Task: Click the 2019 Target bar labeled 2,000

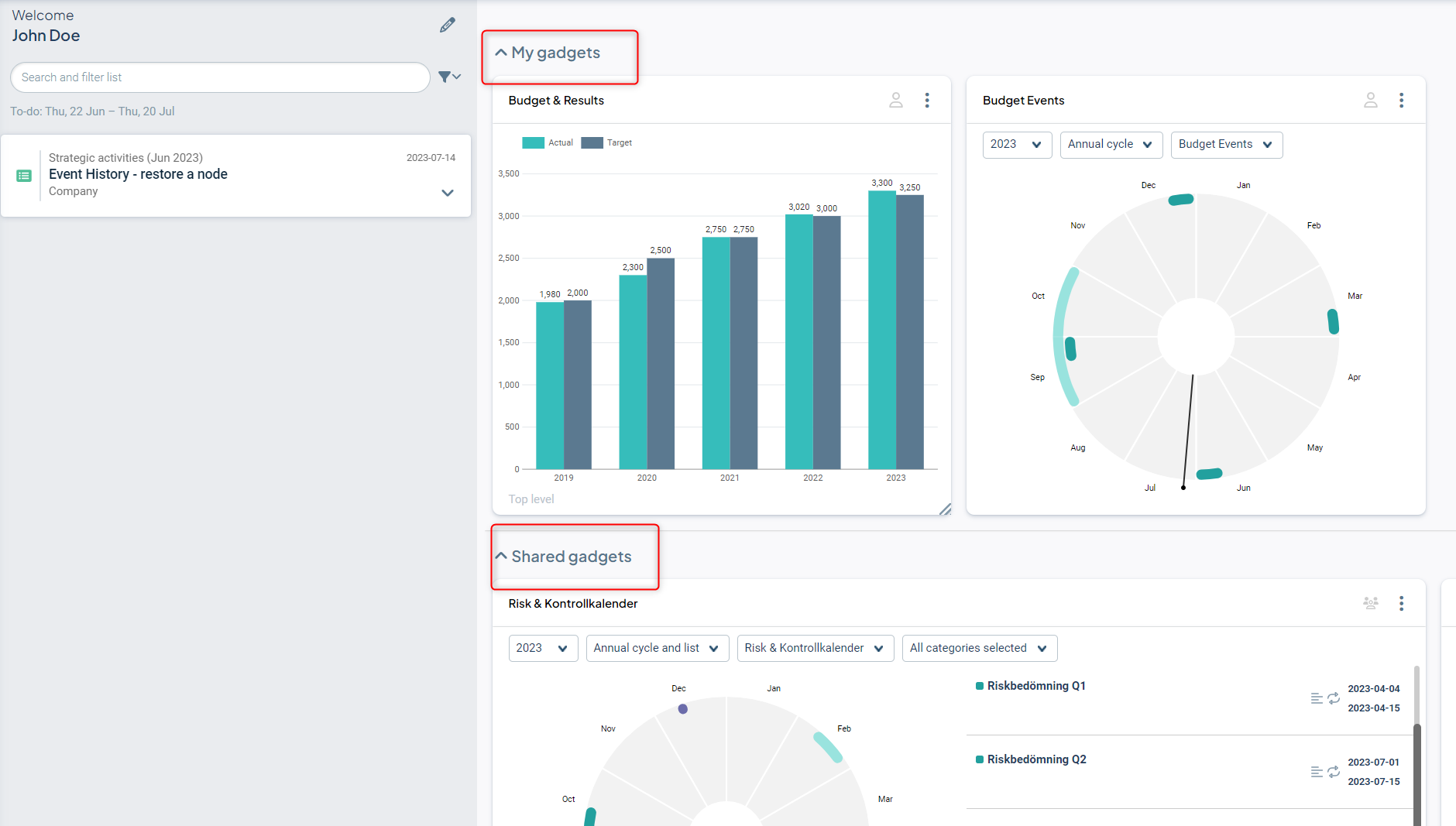Action: pyautogui.click(x=578, y=385)
